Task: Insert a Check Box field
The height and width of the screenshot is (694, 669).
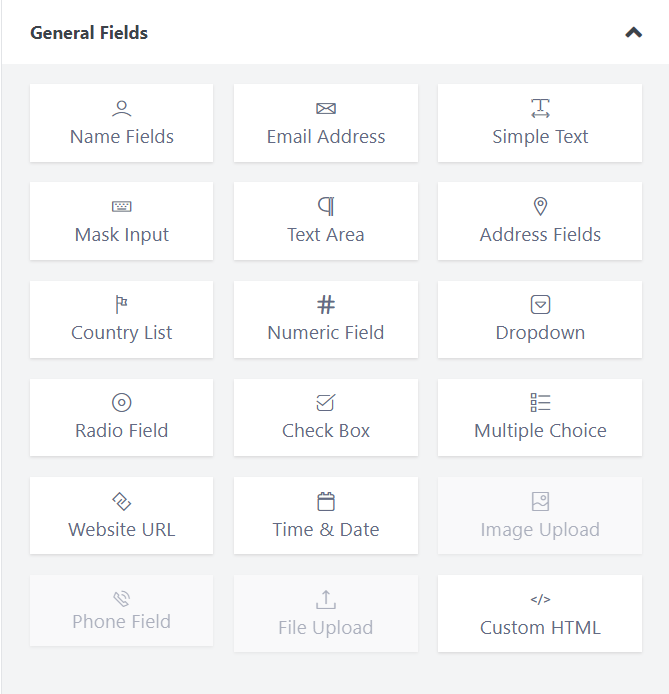Action: click(x=326, y=417)
